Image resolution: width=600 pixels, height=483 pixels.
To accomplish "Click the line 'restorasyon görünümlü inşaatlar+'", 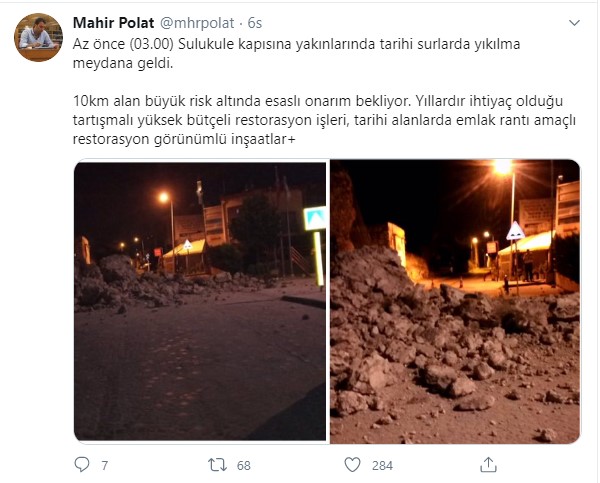I will click(184, 139).
